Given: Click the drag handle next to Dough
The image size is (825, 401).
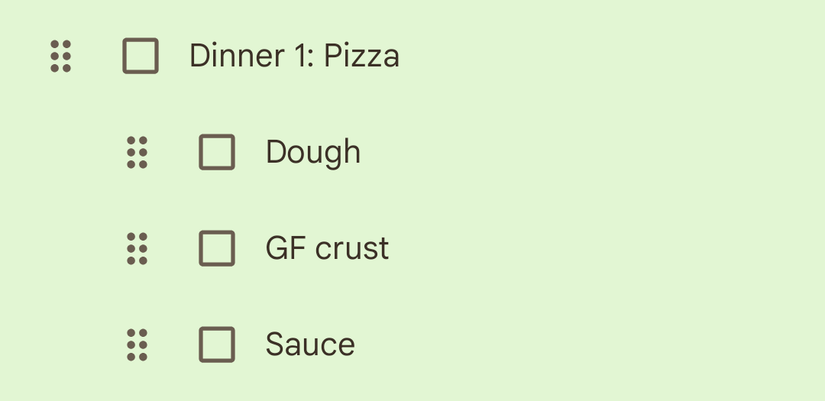Looking at the screenshot, I should click(137, 152).
